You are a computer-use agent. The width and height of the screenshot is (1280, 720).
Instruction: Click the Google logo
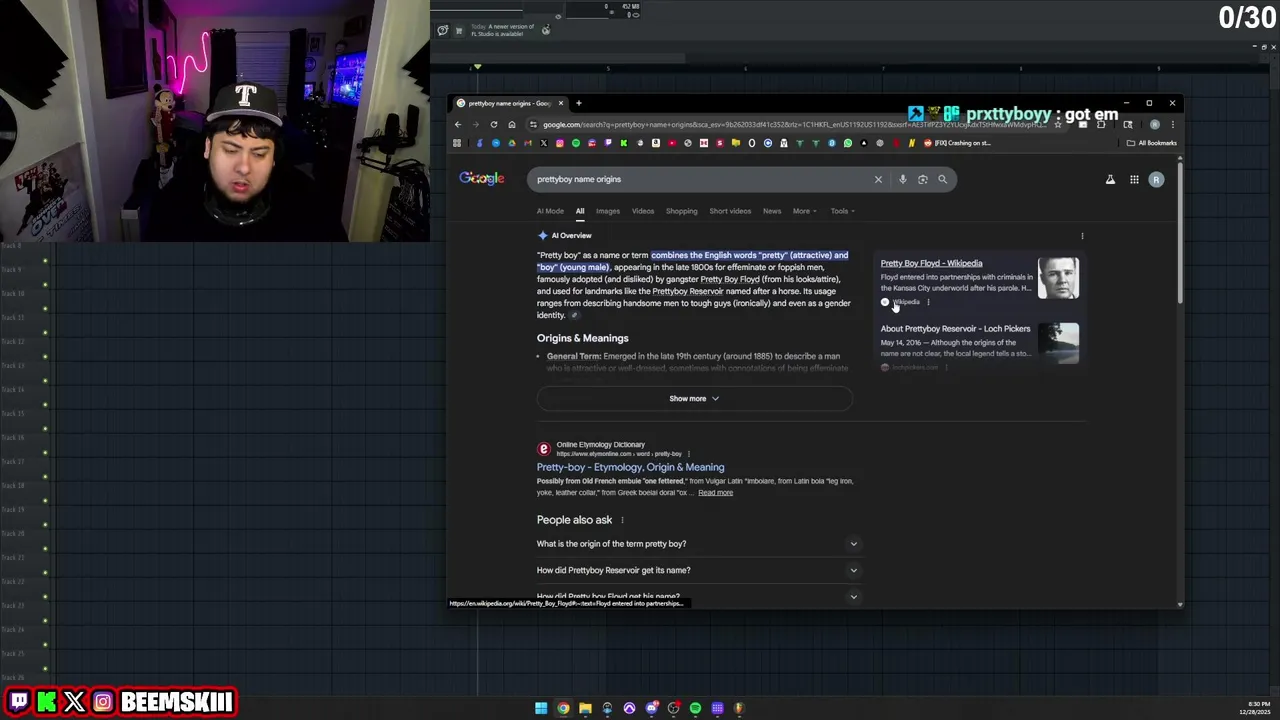pyautogui.click(x=482, y=178)
